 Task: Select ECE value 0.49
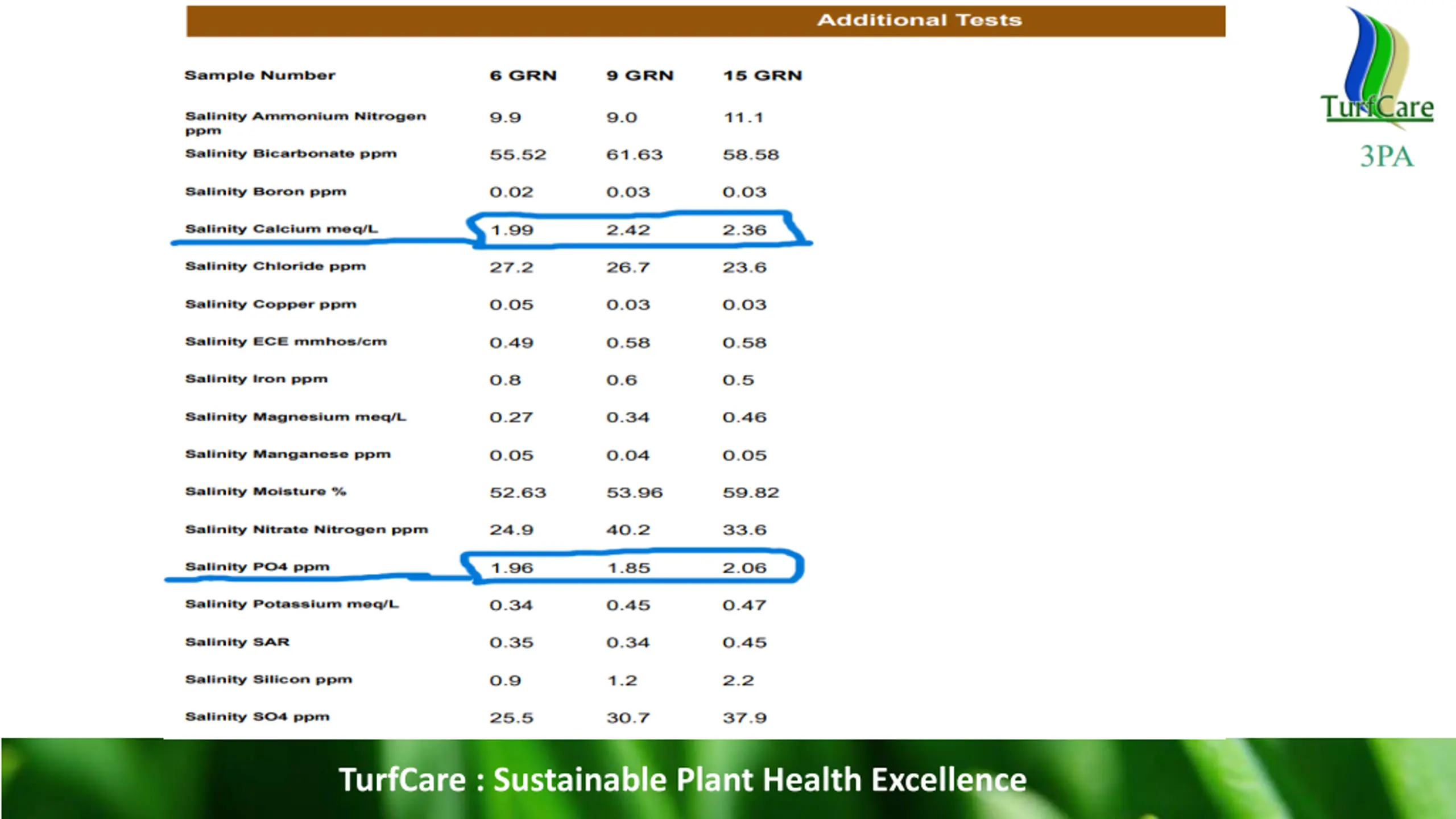pos(511,343)
